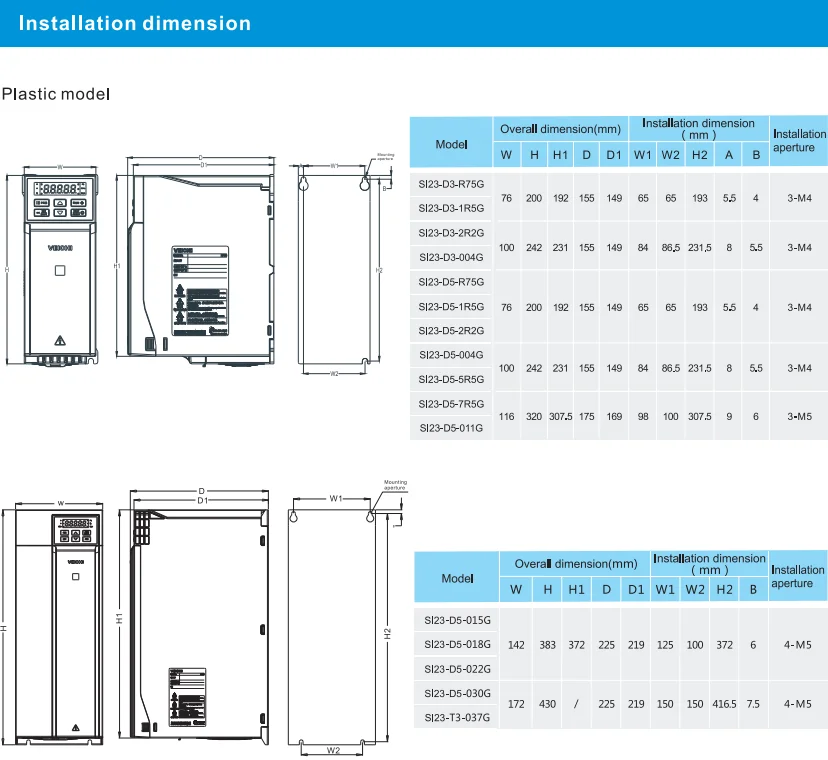828x760 pixels.
Task: Open the lower front-view inverter drawing
Action: (x=59, y=627)
